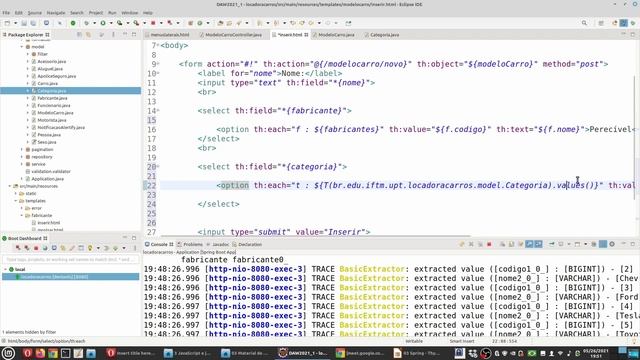
Task: Open the Edit menu
Action: click(19, 13)
